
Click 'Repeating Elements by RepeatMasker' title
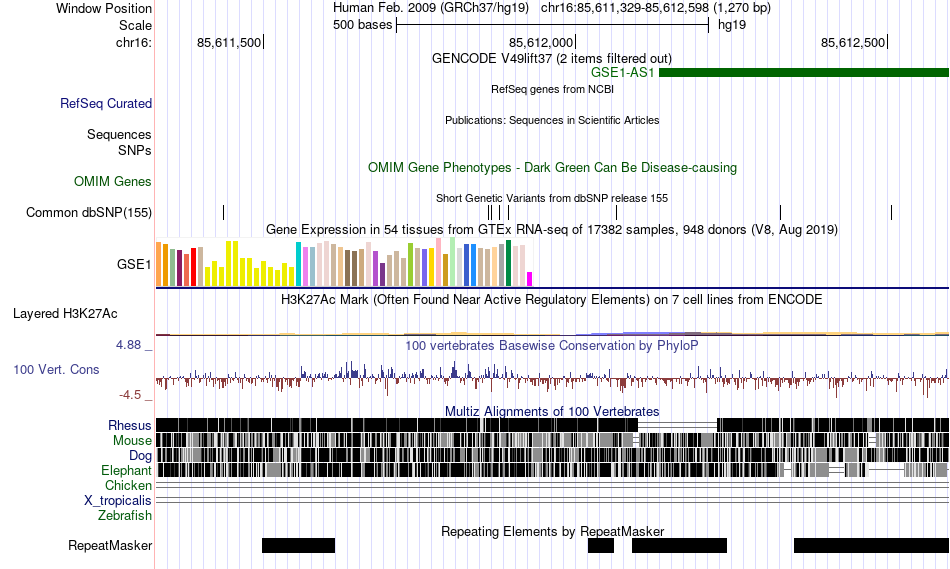(x=553, y=531)
